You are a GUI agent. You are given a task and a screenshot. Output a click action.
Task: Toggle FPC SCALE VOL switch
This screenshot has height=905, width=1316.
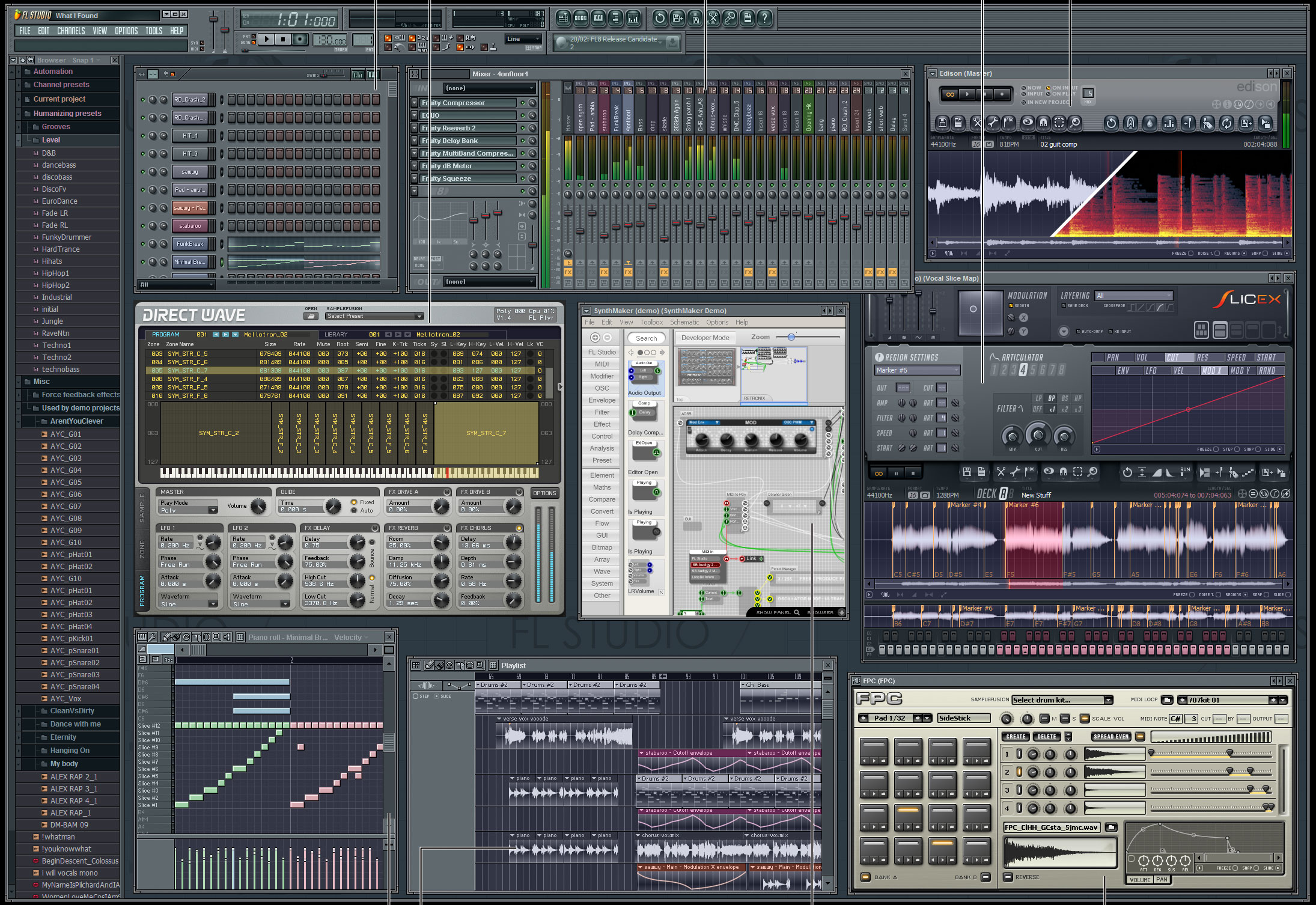click(1084, 719)
